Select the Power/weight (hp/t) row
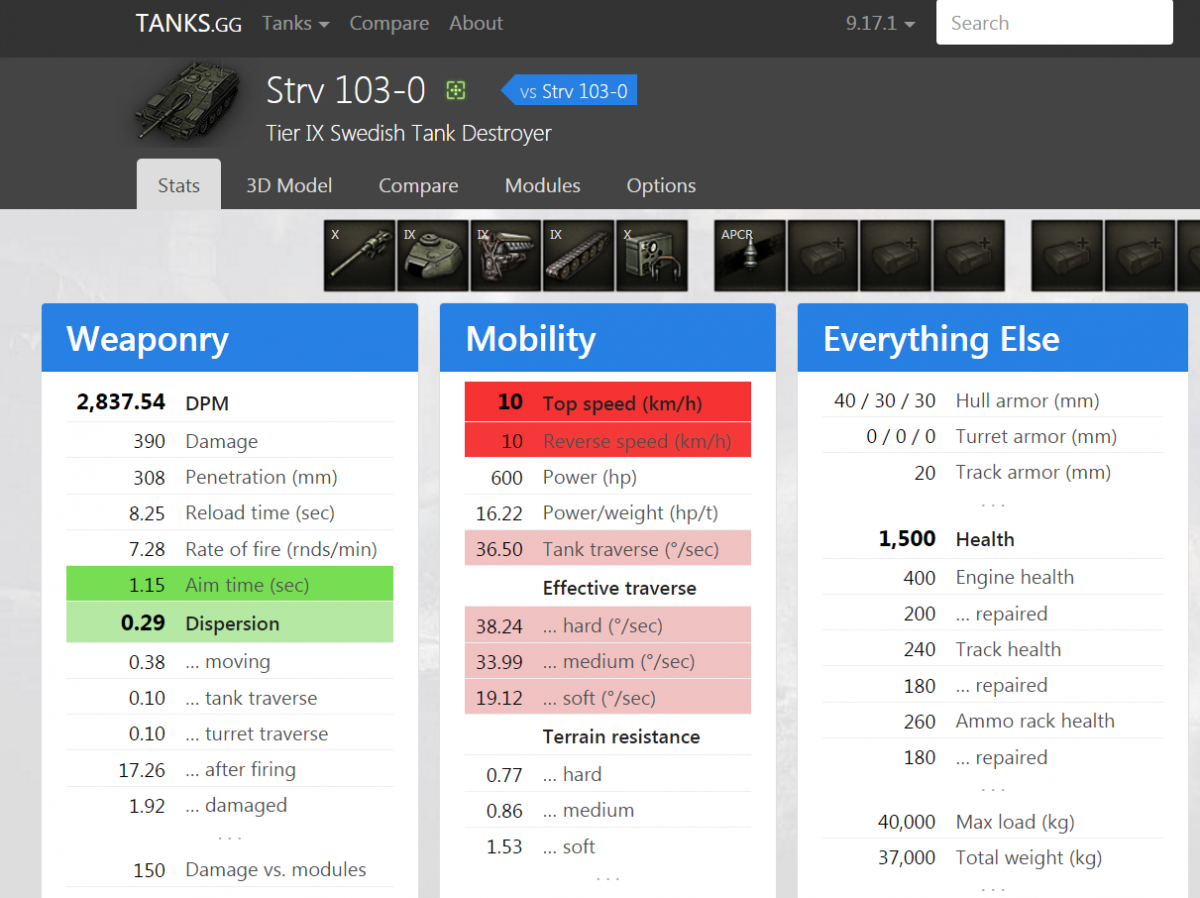The width and height of the screenshot is (1200, 898). point(608,513)
